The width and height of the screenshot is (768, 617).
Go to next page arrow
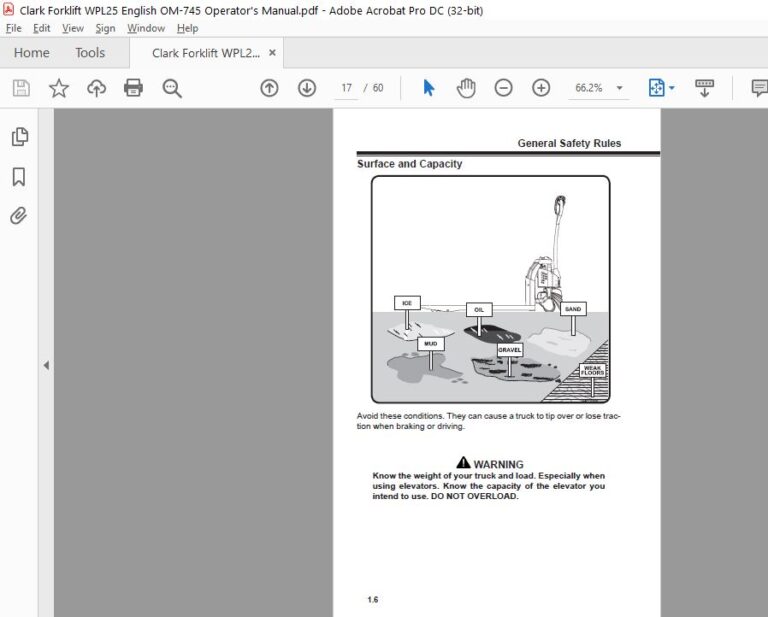[307, 88]
